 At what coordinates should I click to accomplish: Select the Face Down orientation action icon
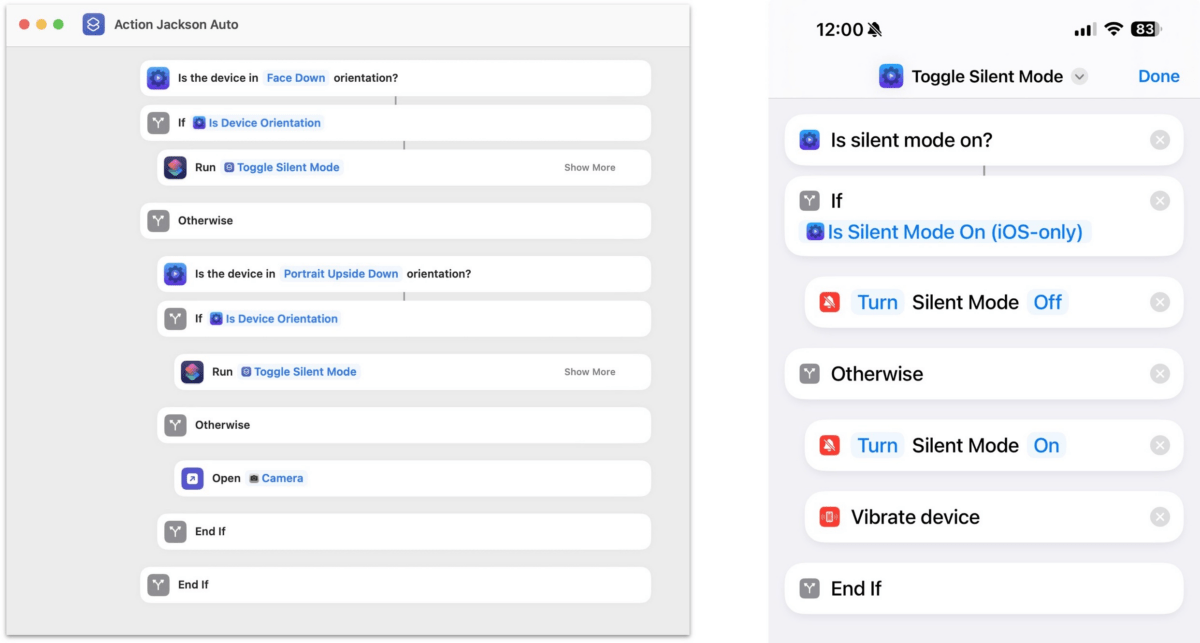point(158,77)
